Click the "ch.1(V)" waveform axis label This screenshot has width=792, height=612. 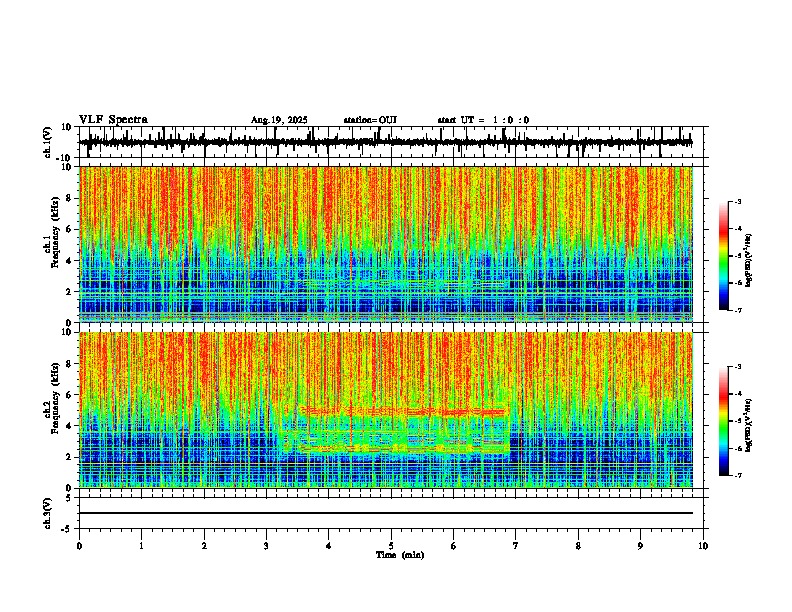48,142
